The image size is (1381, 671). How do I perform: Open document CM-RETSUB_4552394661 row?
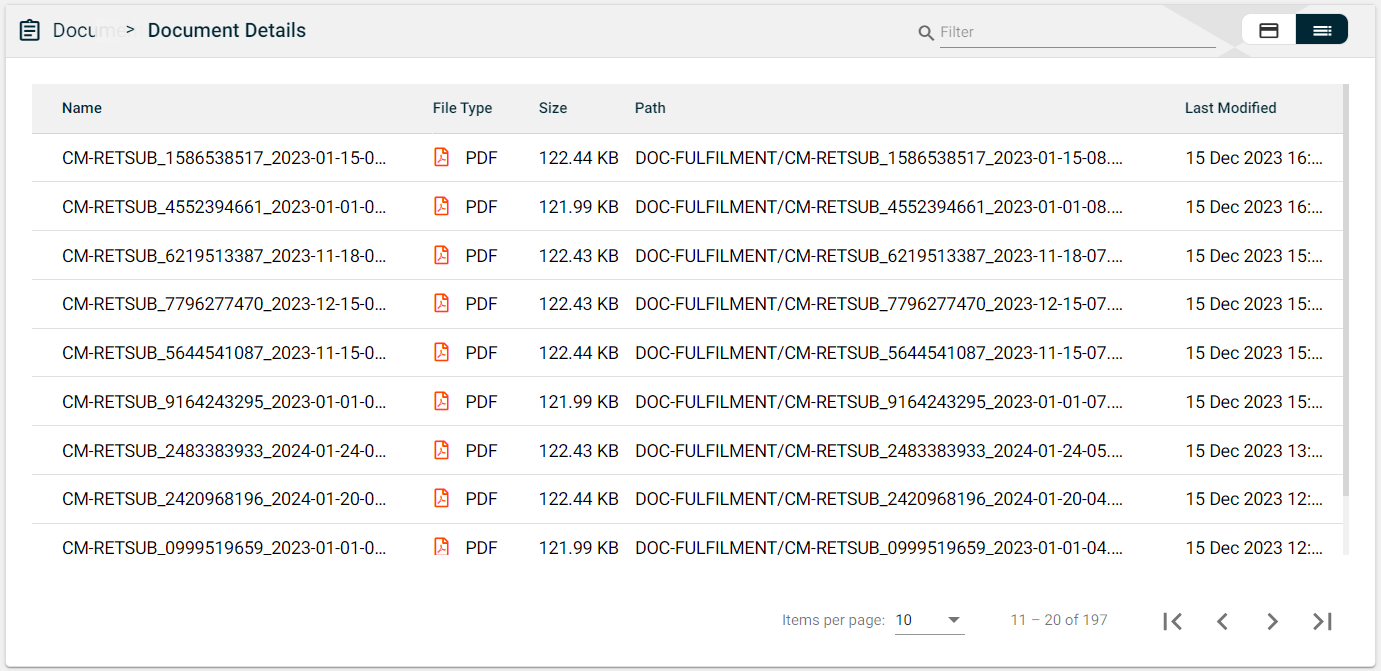click(224, 207)
